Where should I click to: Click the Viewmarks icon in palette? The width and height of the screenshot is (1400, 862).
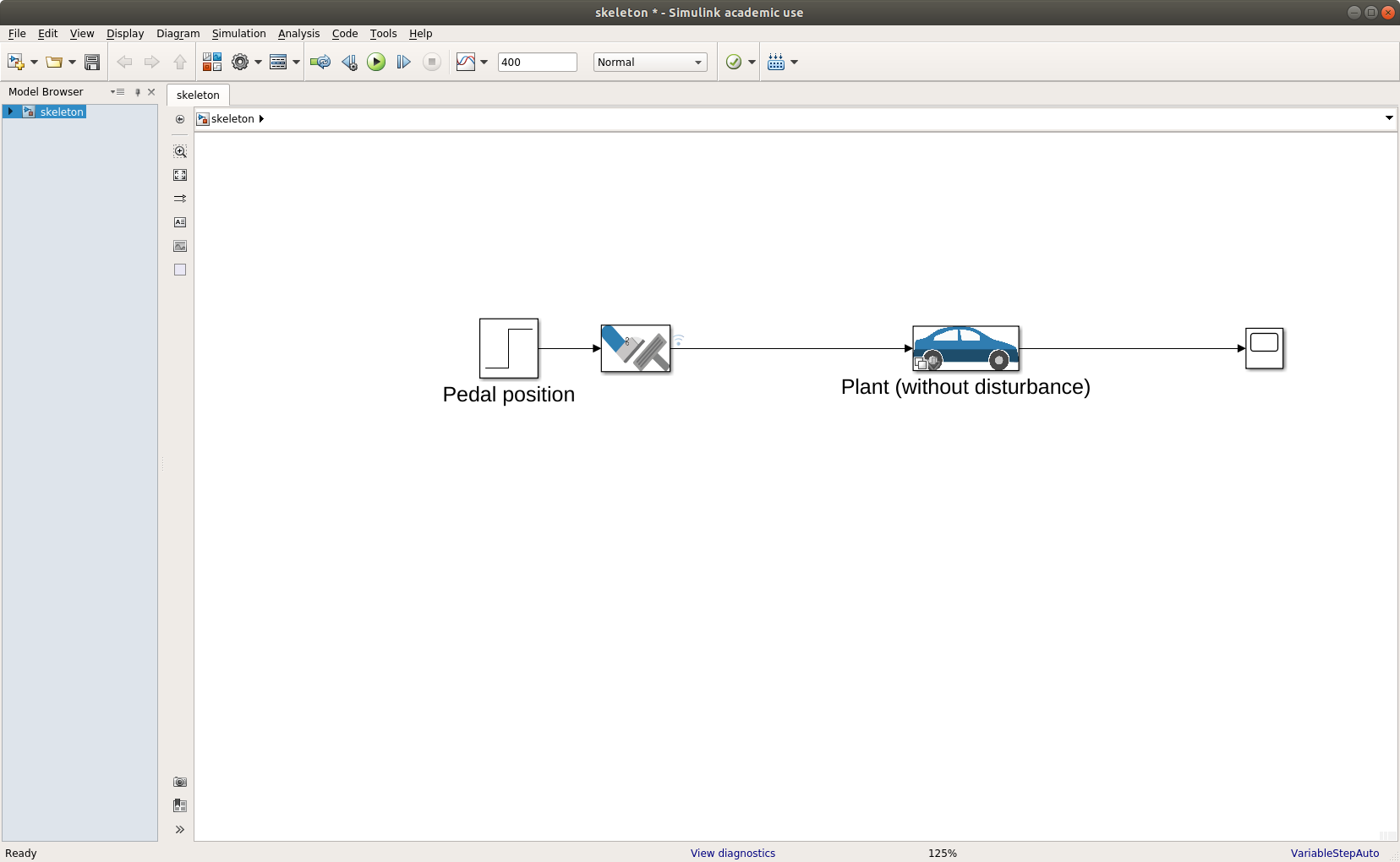180,805
